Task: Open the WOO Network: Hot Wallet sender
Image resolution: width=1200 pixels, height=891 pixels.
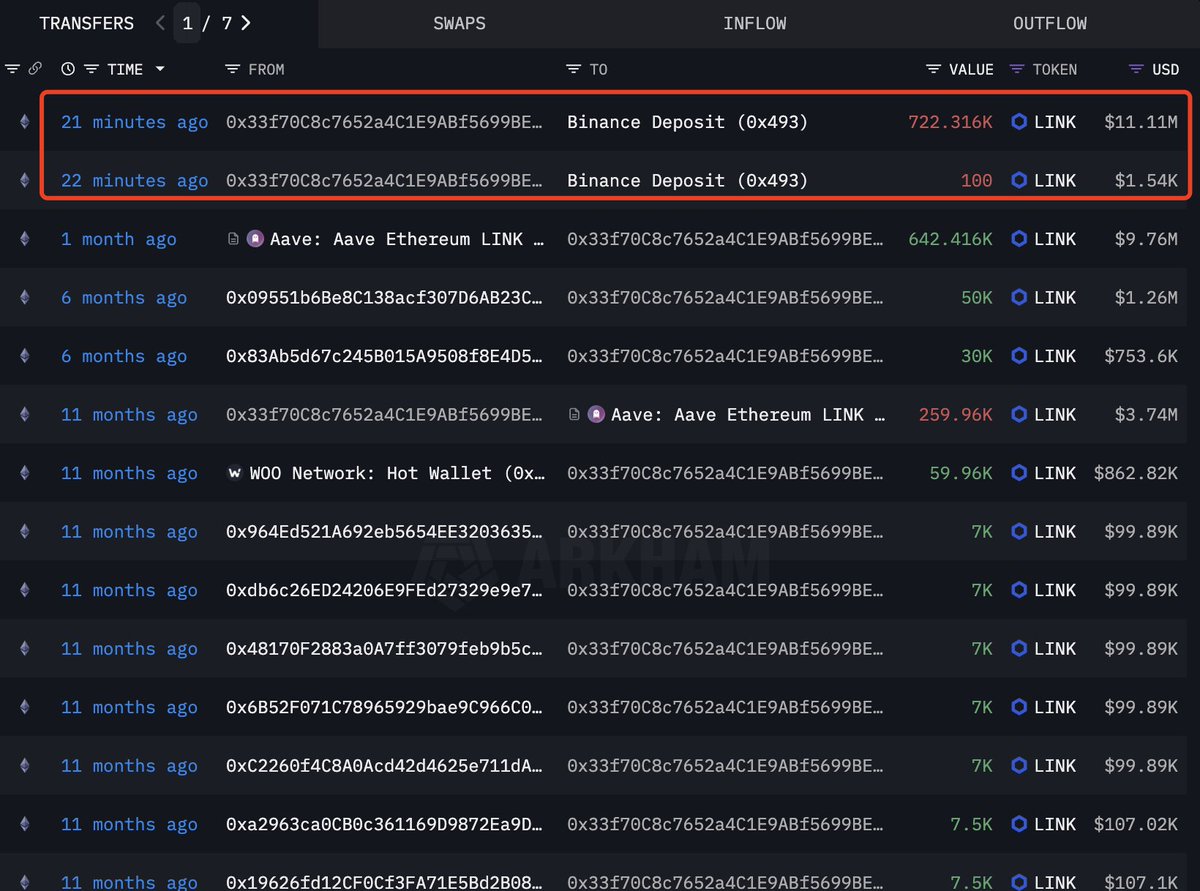Action: [x=398, y=473]
